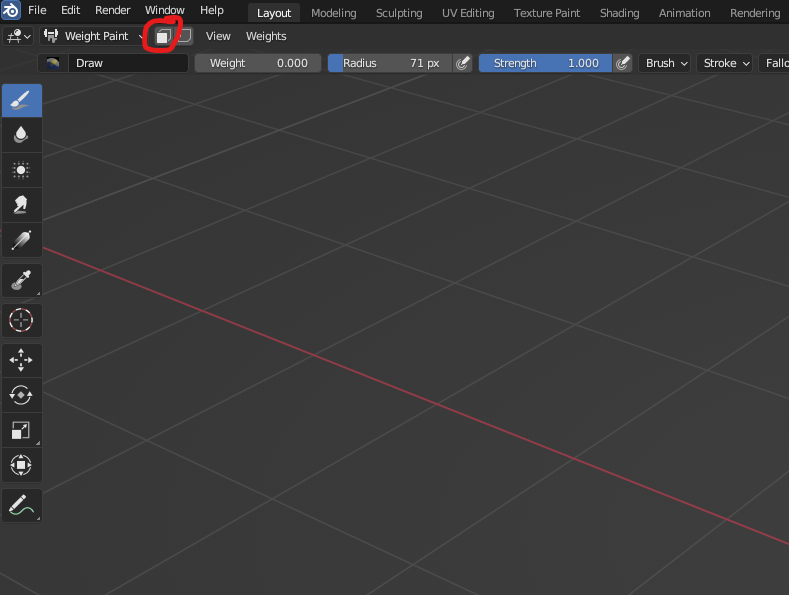The height and width of the screenshot is (595, 789).
Task: Open the Window menu
Action: (x=165, y=10)
